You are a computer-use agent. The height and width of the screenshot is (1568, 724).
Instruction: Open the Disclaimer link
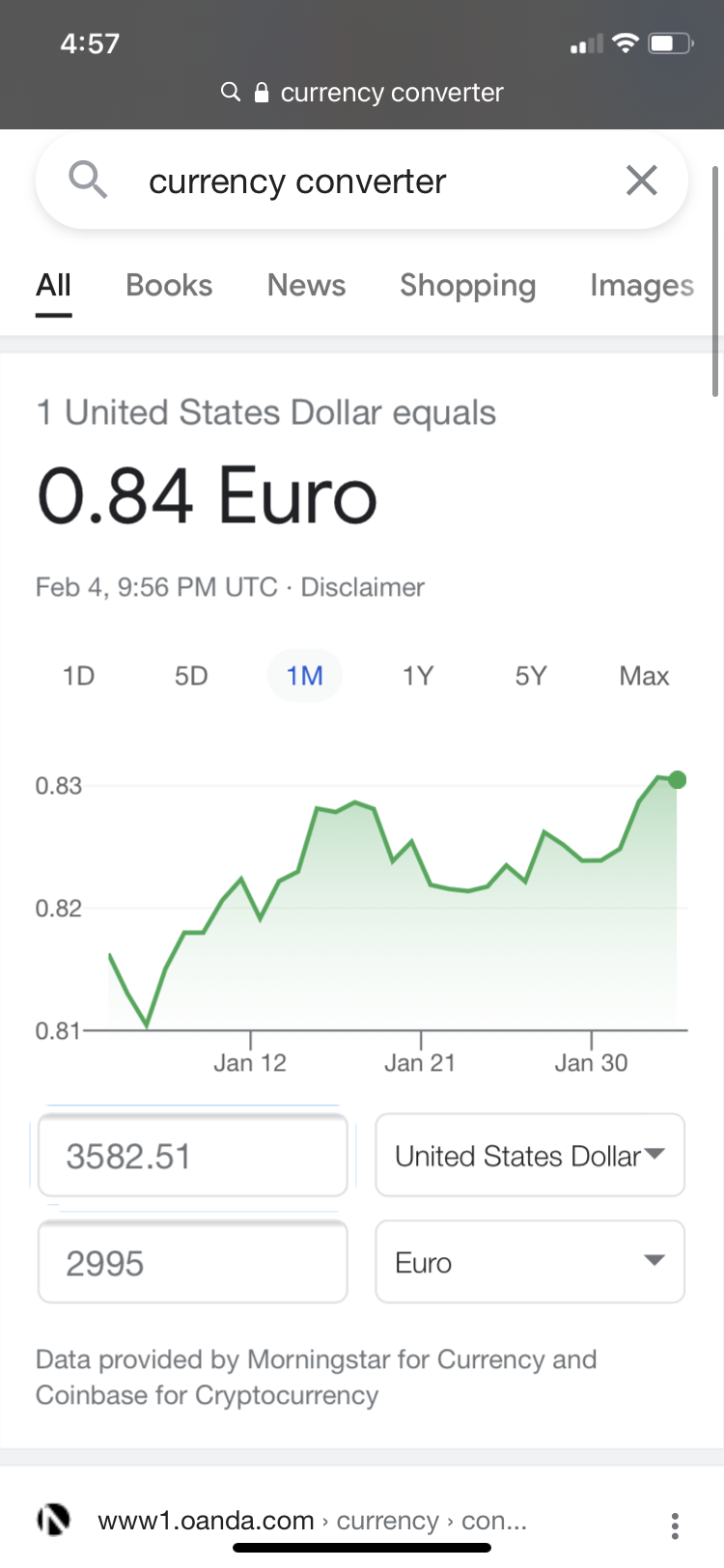363,587
